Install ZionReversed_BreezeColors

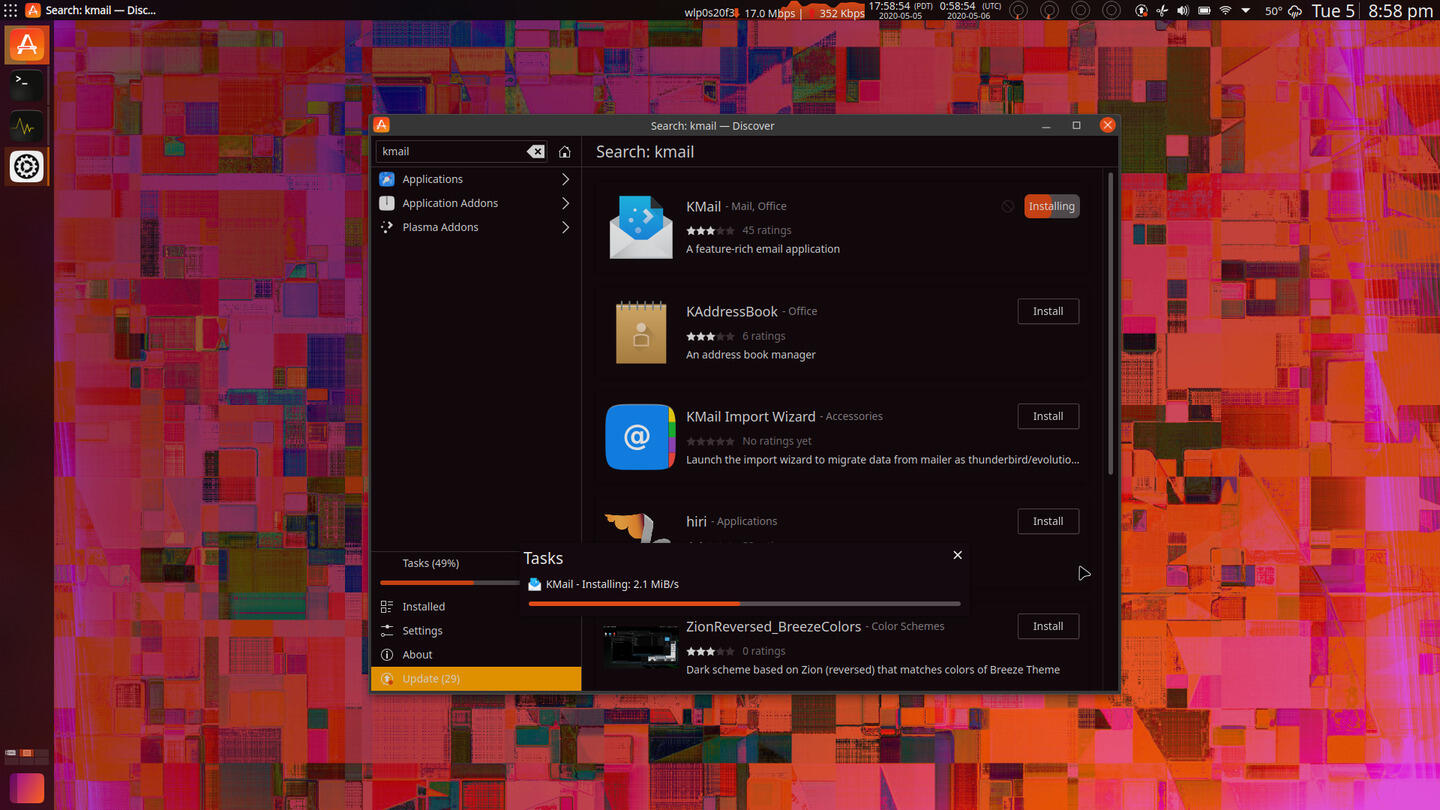click(x=1048, y=626)
